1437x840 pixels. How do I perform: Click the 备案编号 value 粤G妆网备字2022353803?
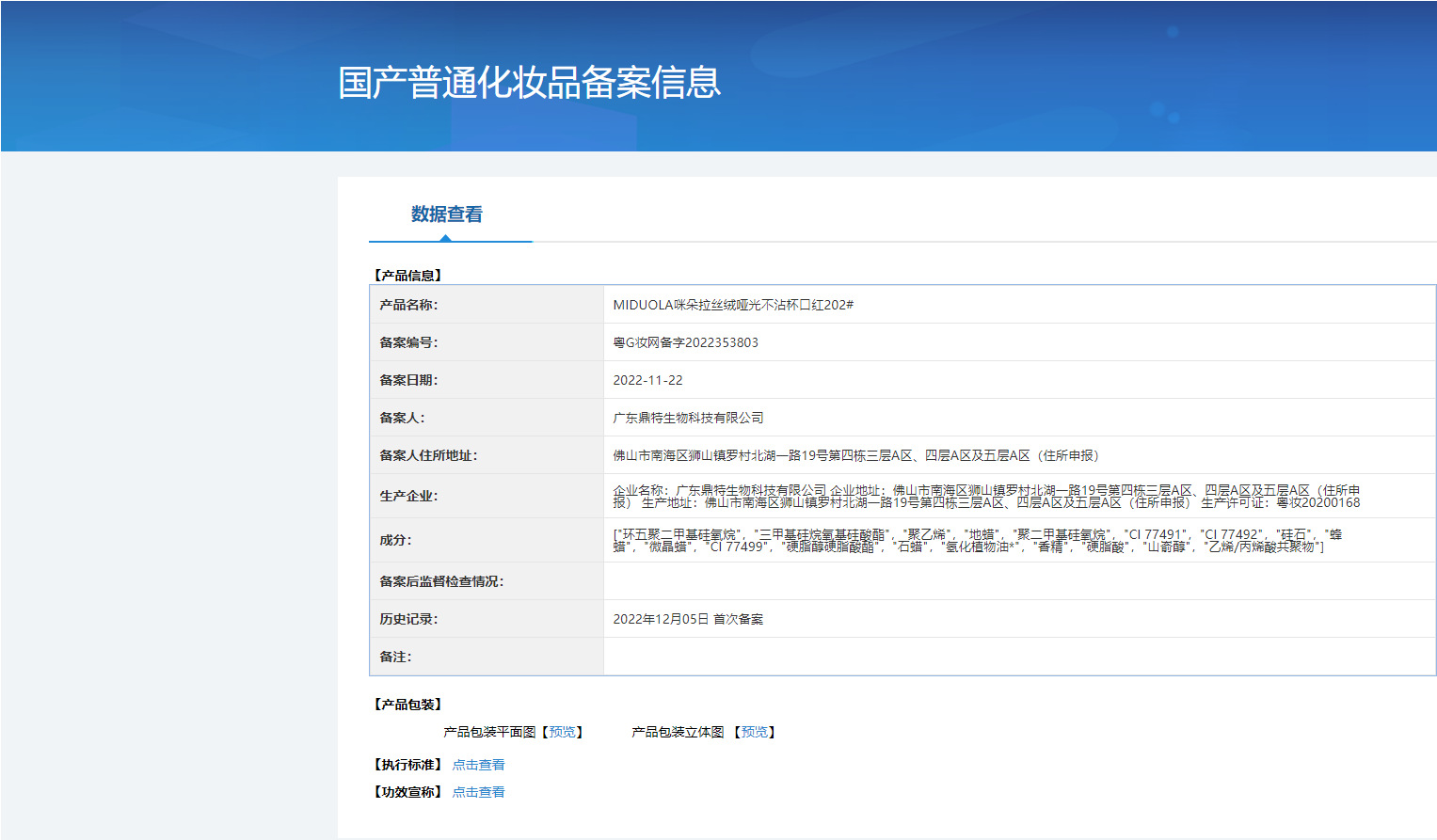[x=685, y=342]
